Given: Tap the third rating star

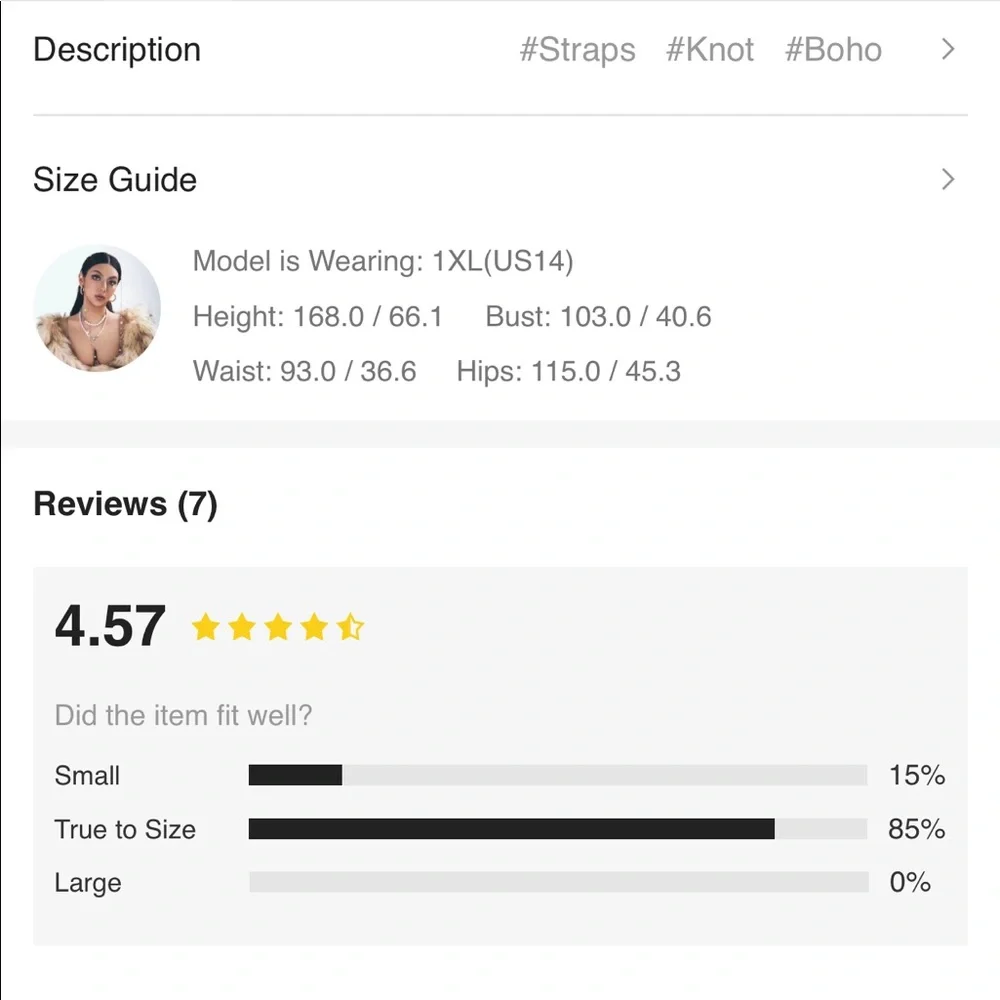Looking at the screenshot, I should pyautogui.click(x=280, y=627).
